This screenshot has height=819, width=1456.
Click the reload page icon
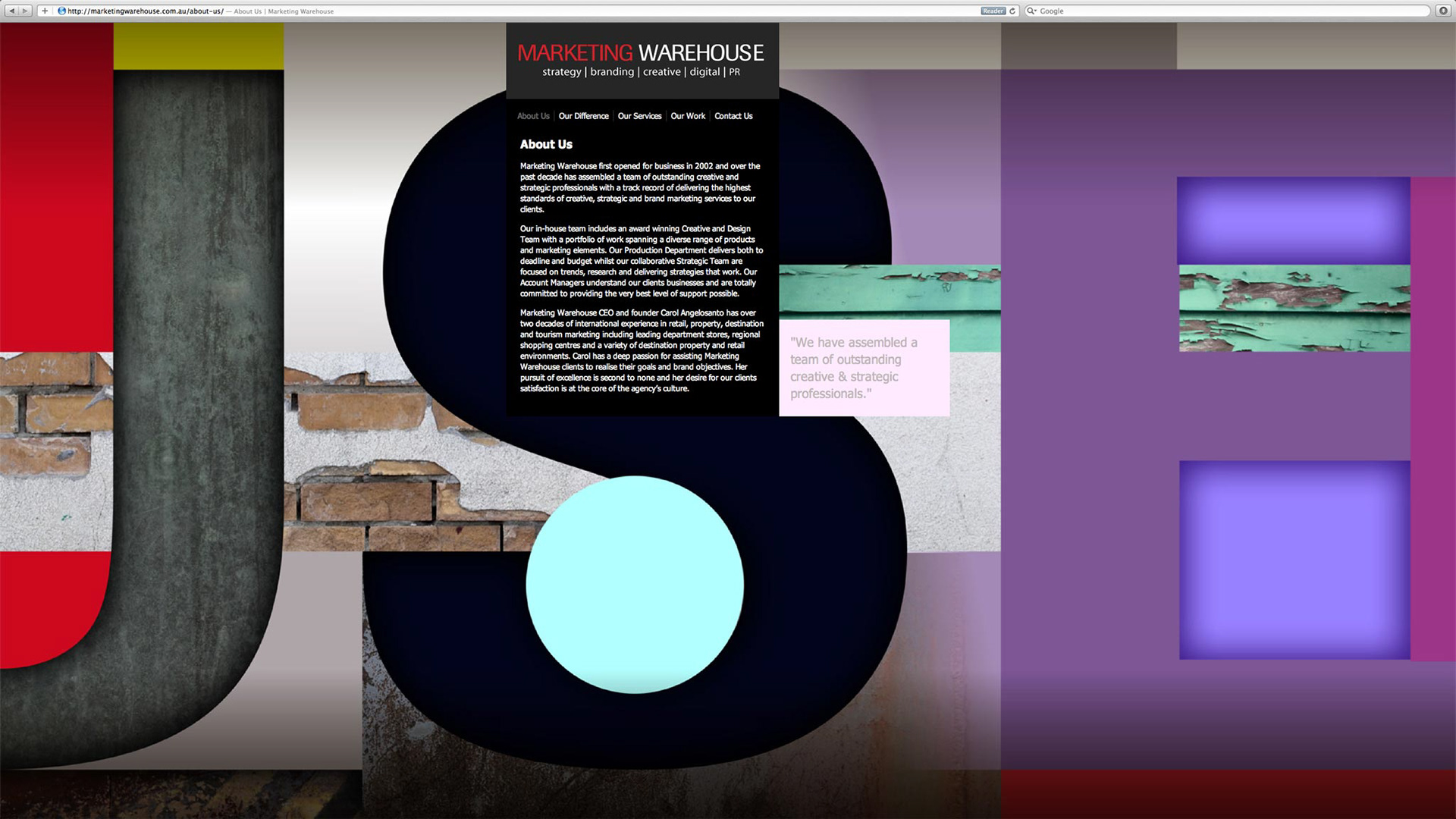click(1012, 11)
